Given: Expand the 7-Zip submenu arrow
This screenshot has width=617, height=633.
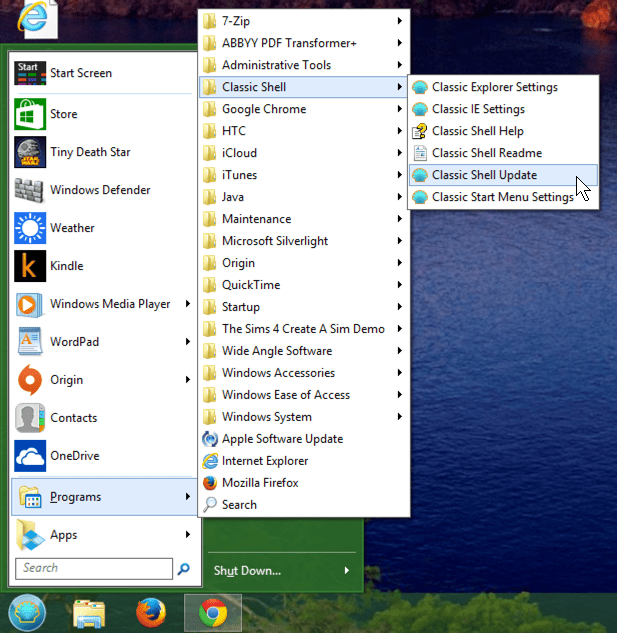Looking at the screenshot, I should (399, 21).
